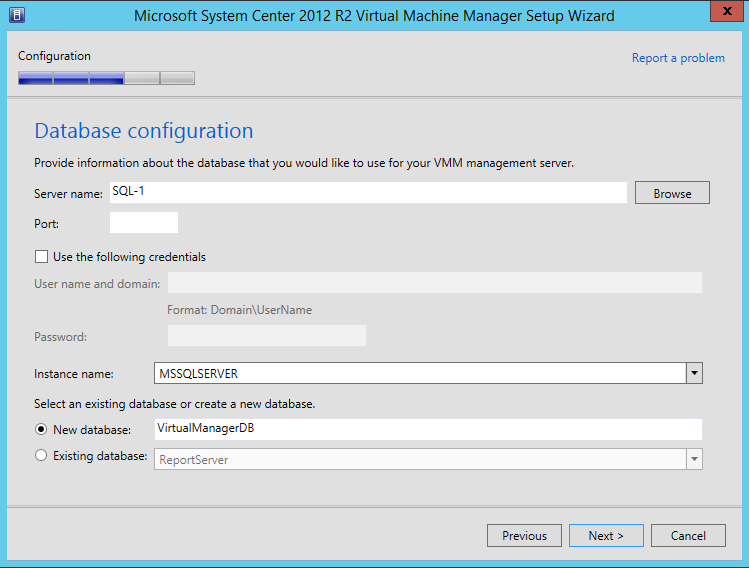Click the Server name input field
The height and width of the screenshot is (568, 749).
click(x=368, y=192)
